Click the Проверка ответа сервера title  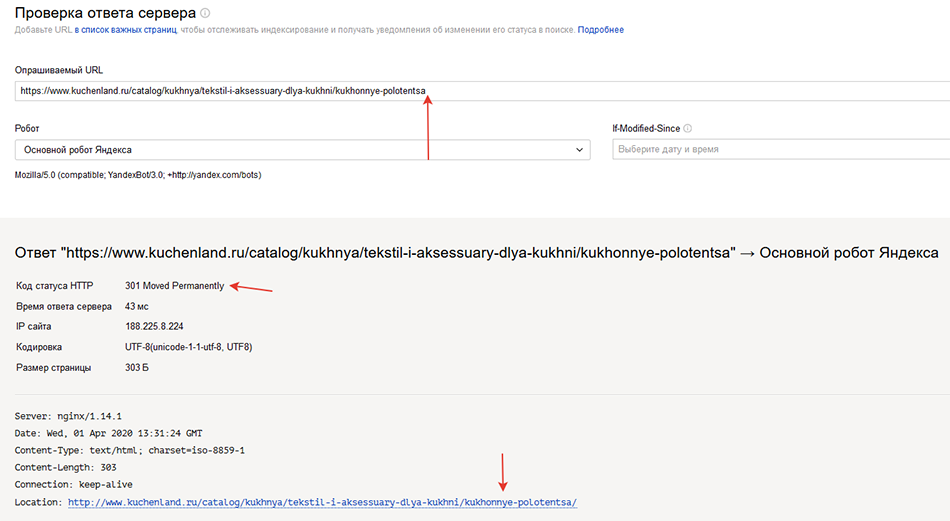[x=105, y=13]
